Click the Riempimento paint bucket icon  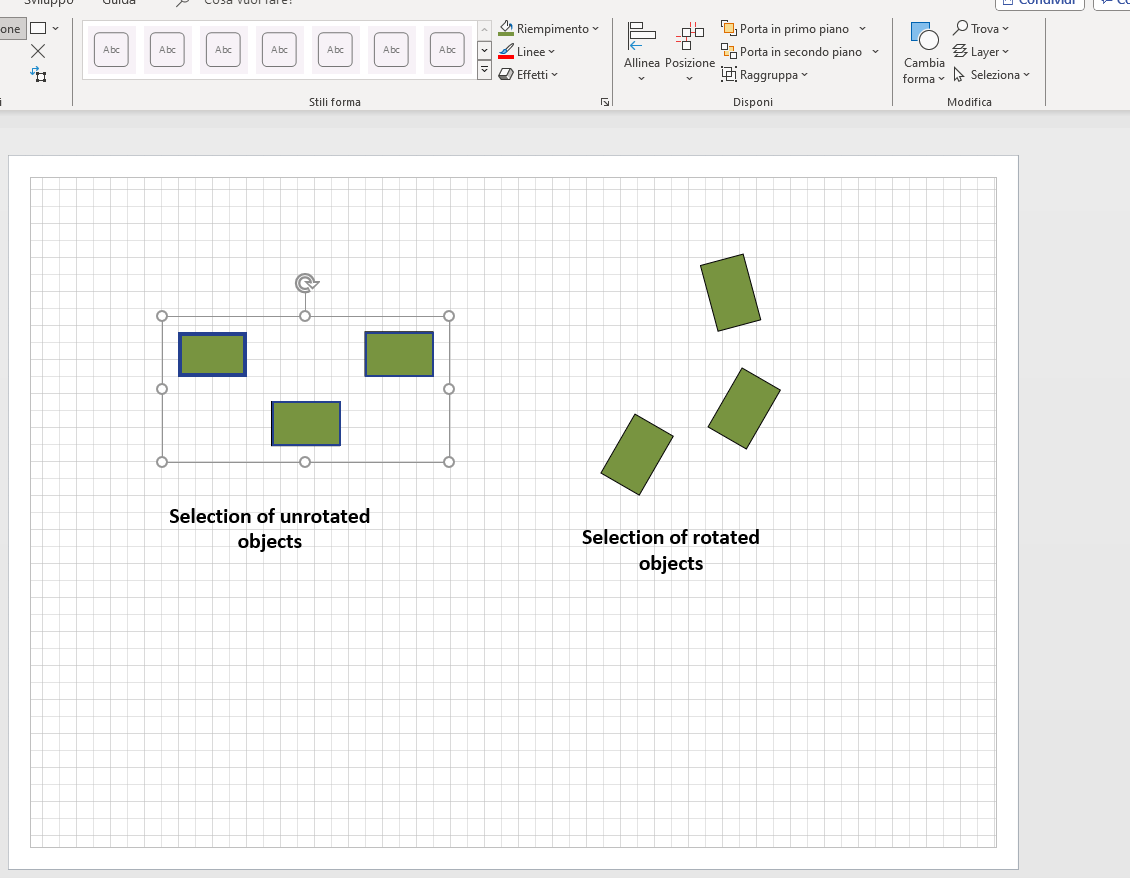506,28
